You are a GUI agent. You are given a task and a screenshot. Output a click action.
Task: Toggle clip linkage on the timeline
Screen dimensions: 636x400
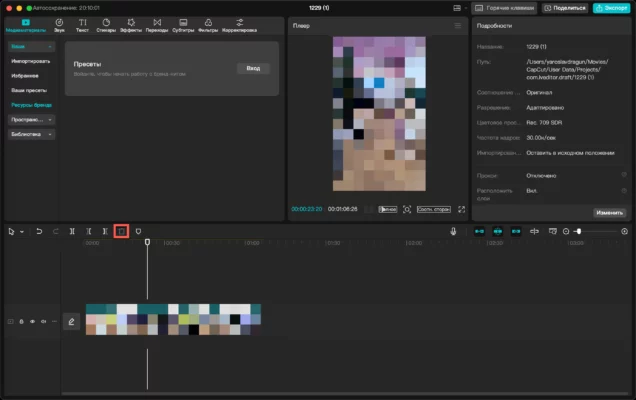click(x=516, y=231)
